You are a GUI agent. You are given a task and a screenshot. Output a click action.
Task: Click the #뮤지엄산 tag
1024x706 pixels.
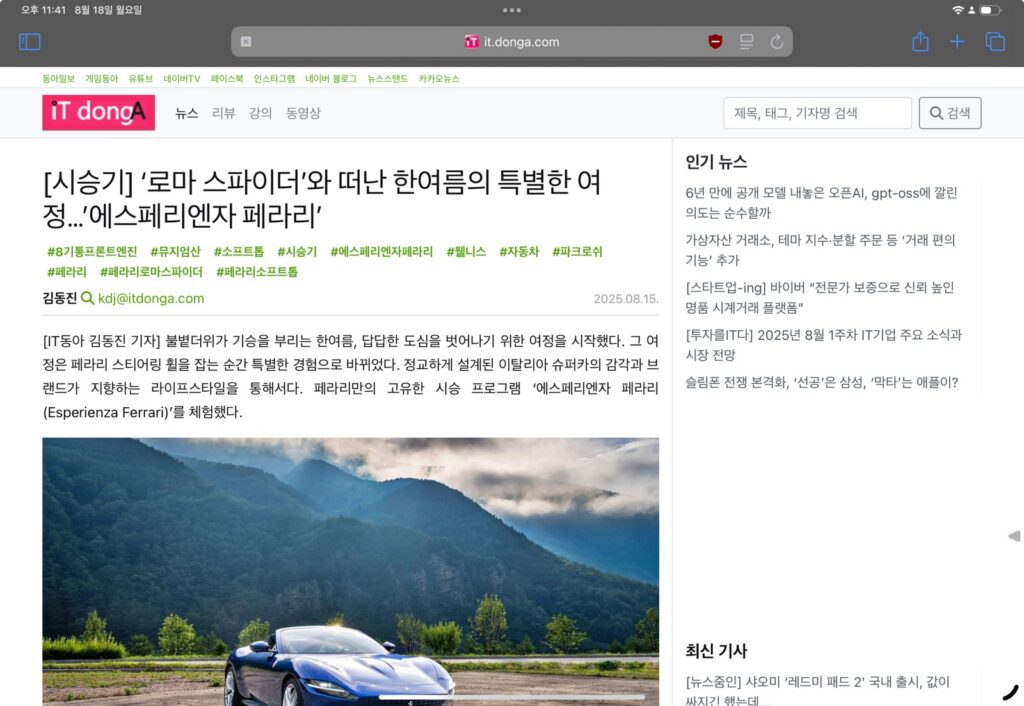tap(176, 251)
